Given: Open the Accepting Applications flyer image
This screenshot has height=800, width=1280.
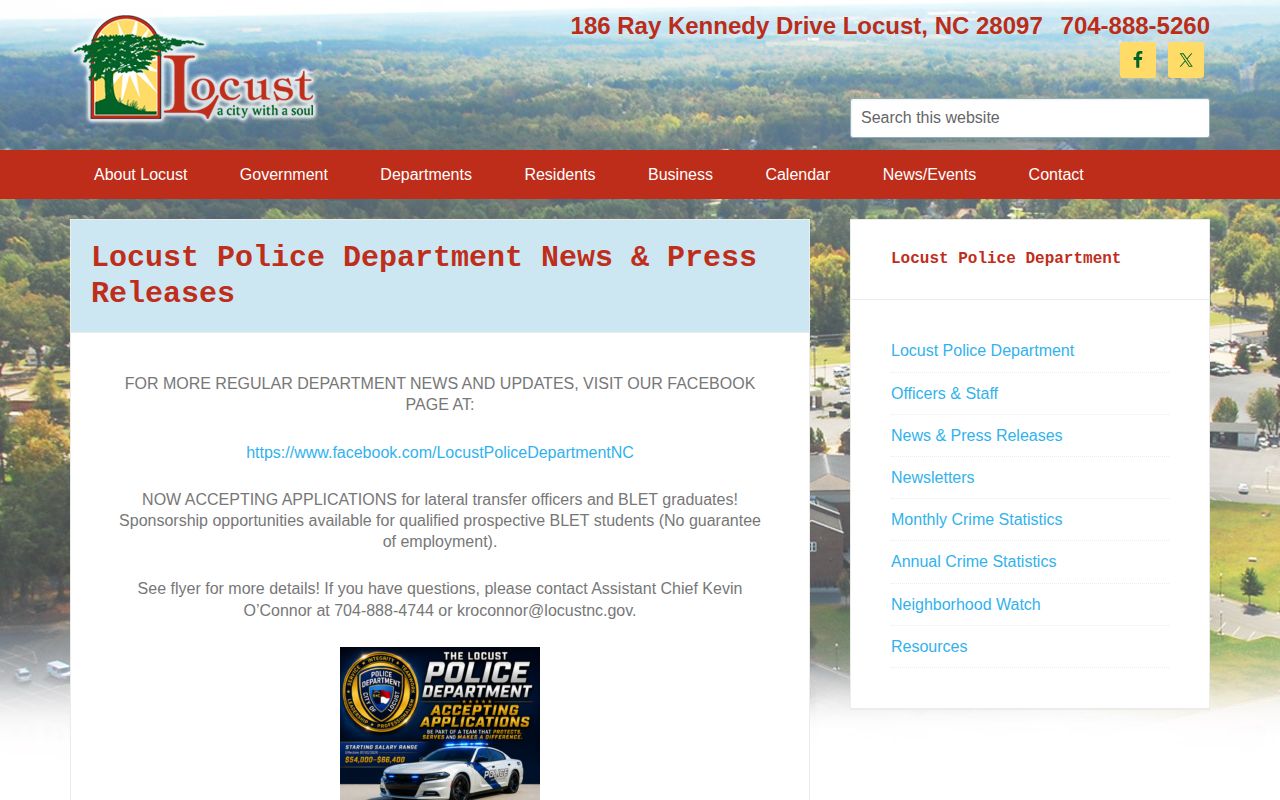Looking at the screenshot, I should [x=440, y=723].
